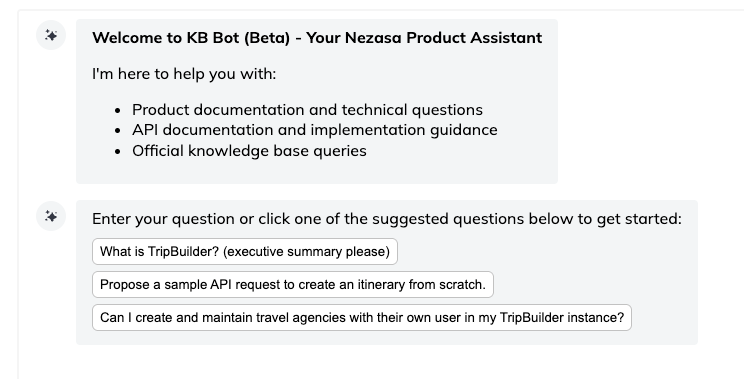This screenshot has height=379, width=744.
Task: Ask the "What is TripBuilder?" suggested question
Action: (x=245, y=251)
